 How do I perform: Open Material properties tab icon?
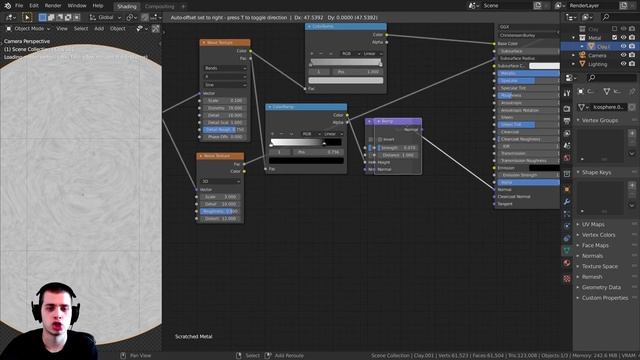point(567,263)
